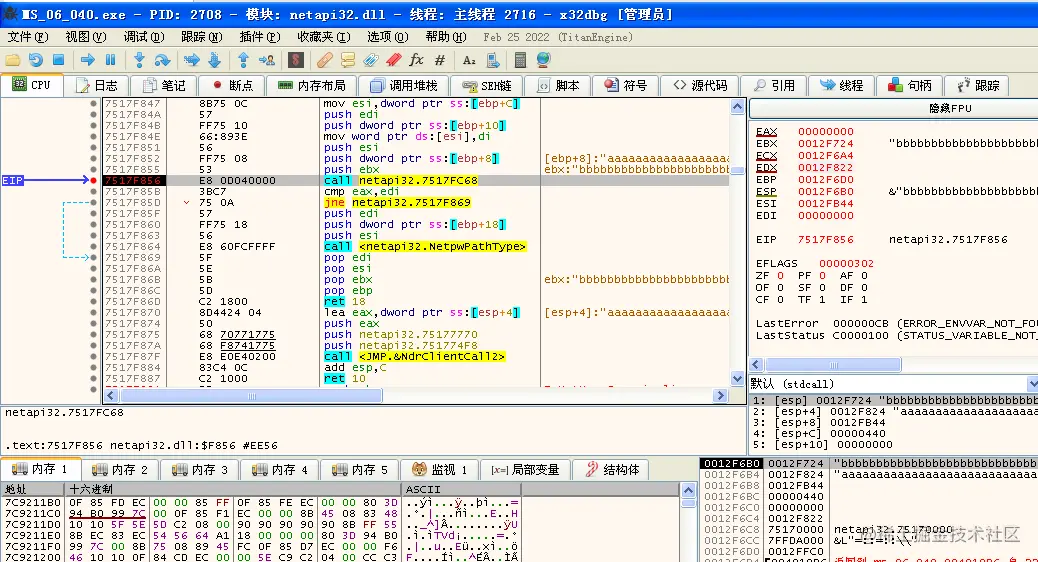Viewport: 1038px width, 562px height.
Task: Toggle breakpoint dot at address 7517F864
Action: pyautogui.click(x=93, y=246)
